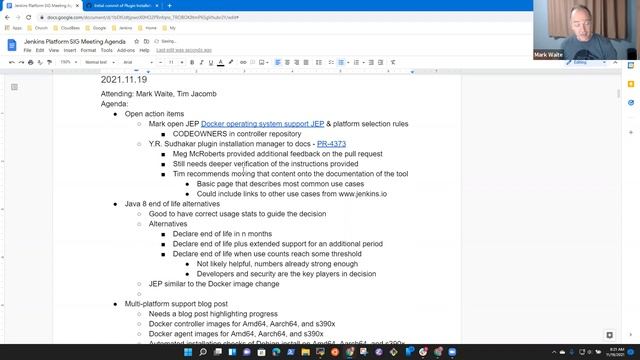Toggle underline formatting
The image size is (640, 360).
pos(211,62)
